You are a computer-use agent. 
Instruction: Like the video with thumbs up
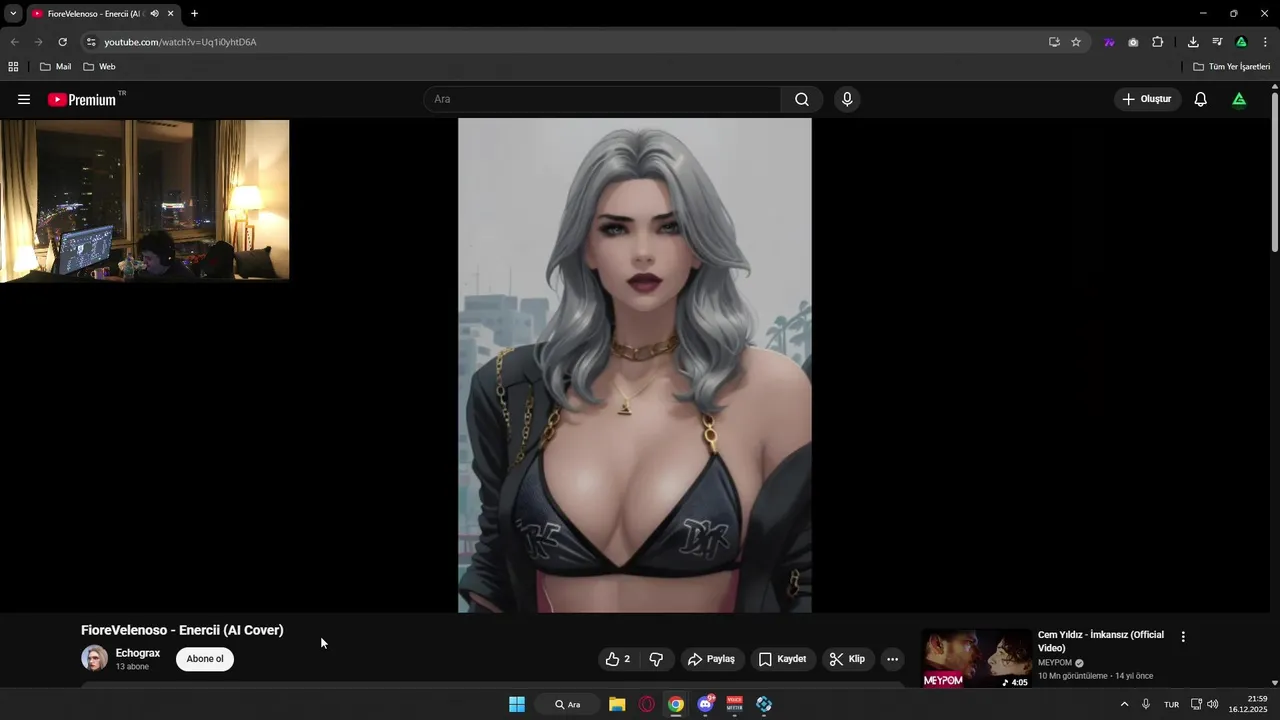pyautogui.click(x=617, y=659)
